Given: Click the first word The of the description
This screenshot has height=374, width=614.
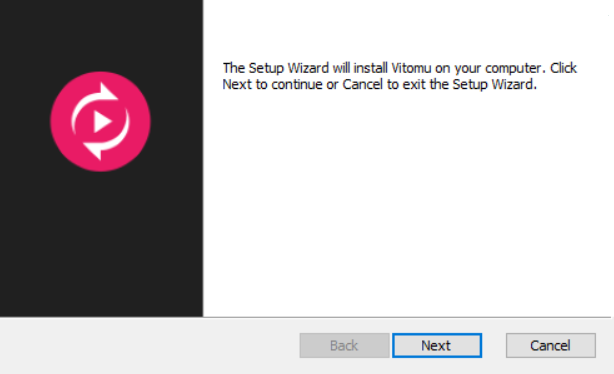Looking at the screenshot, I should 234,68.
